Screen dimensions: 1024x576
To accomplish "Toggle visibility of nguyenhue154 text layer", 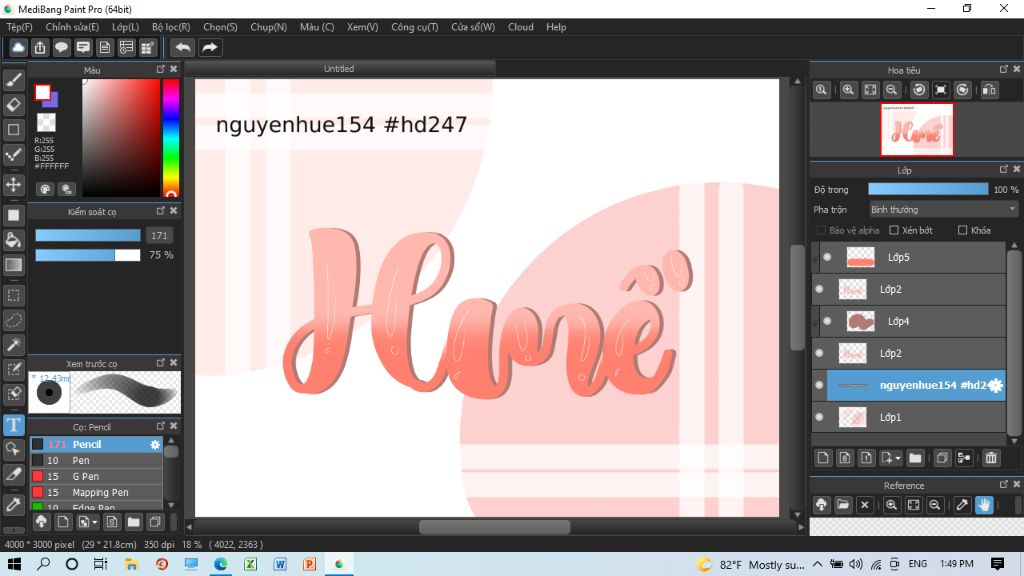I will 820,385.
